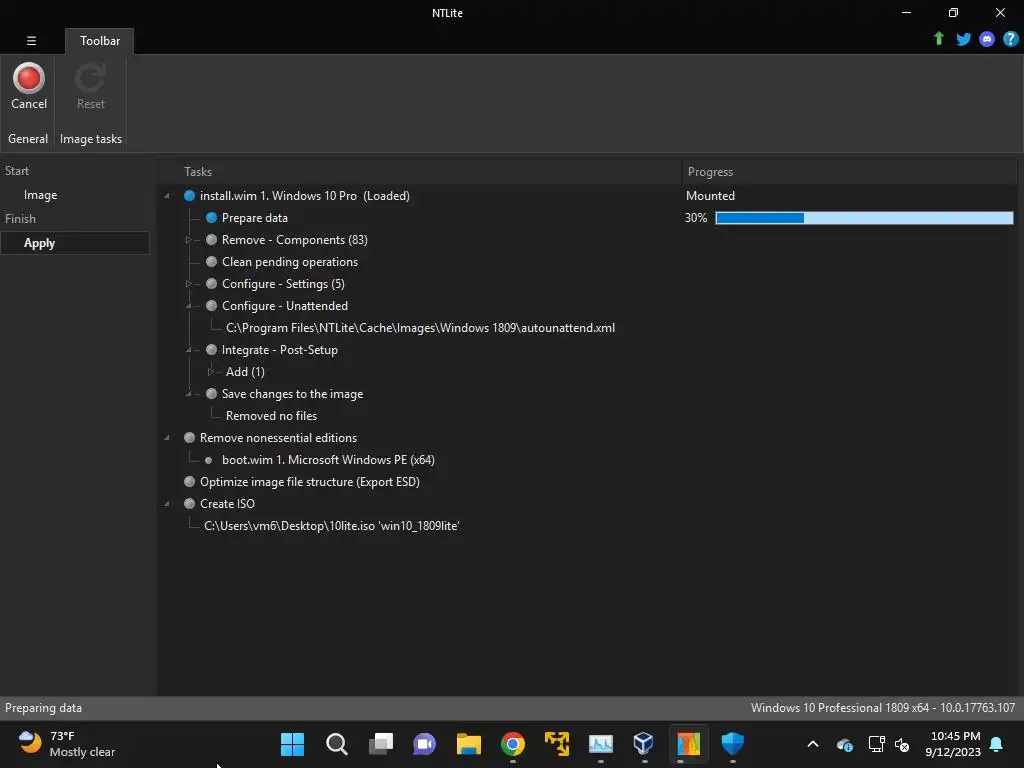Viewport: 1024px width, 768px height.
Task: Expand Remove - Components (83) node
Action: coord(189,240)
